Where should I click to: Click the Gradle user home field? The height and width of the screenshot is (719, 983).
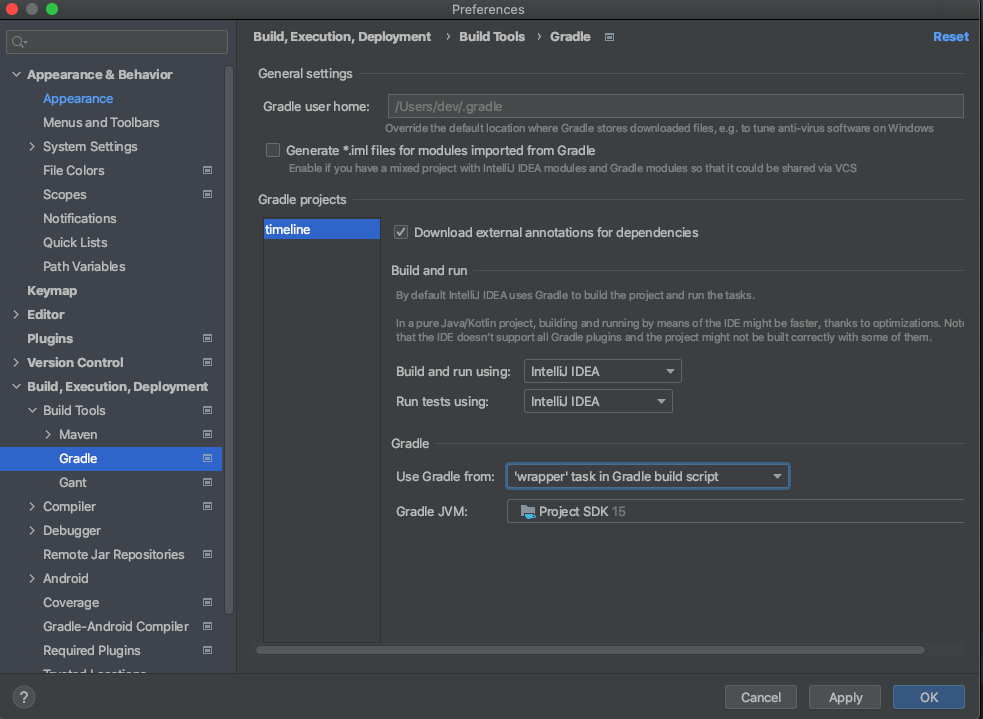[x=675, y=107]
